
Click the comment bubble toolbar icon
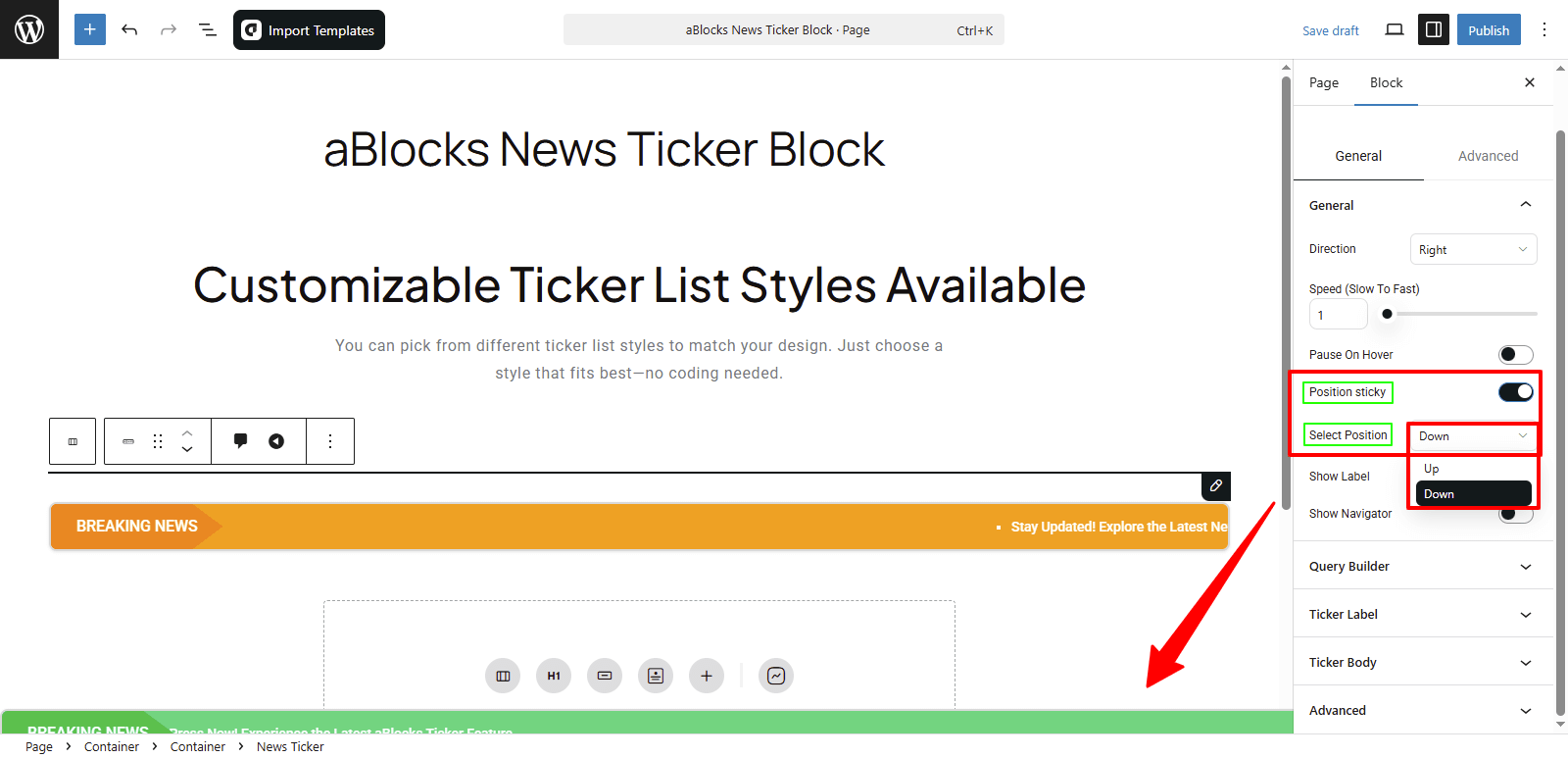tap(240, 441)
